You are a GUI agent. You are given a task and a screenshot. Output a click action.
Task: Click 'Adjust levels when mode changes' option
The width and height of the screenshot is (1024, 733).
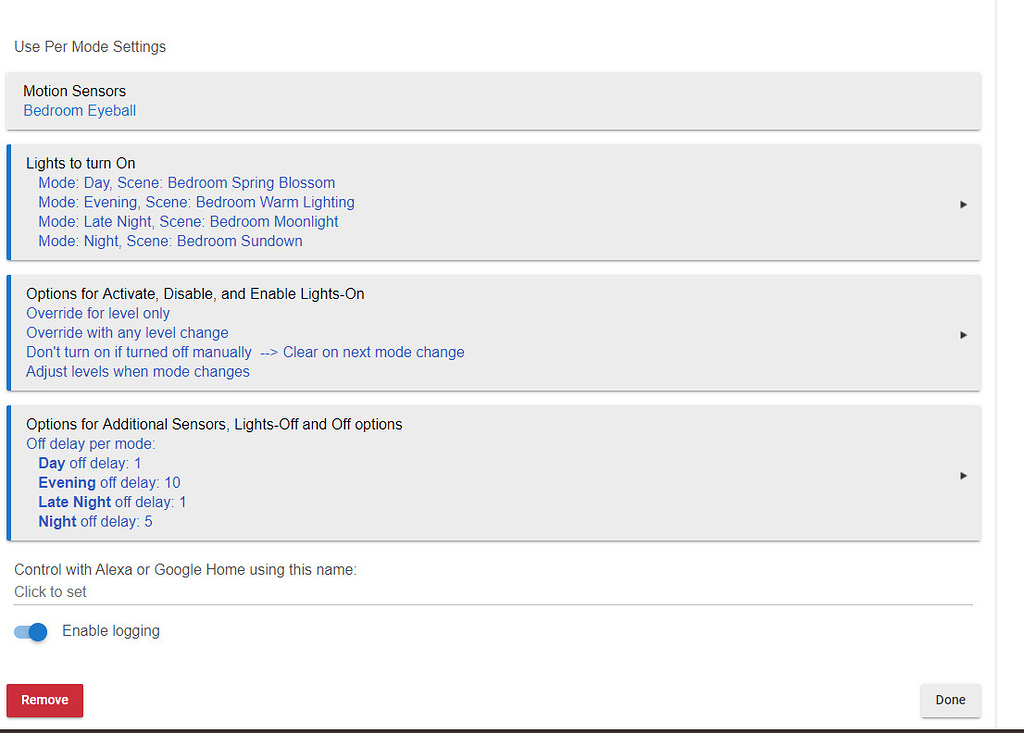coord(138,372)
